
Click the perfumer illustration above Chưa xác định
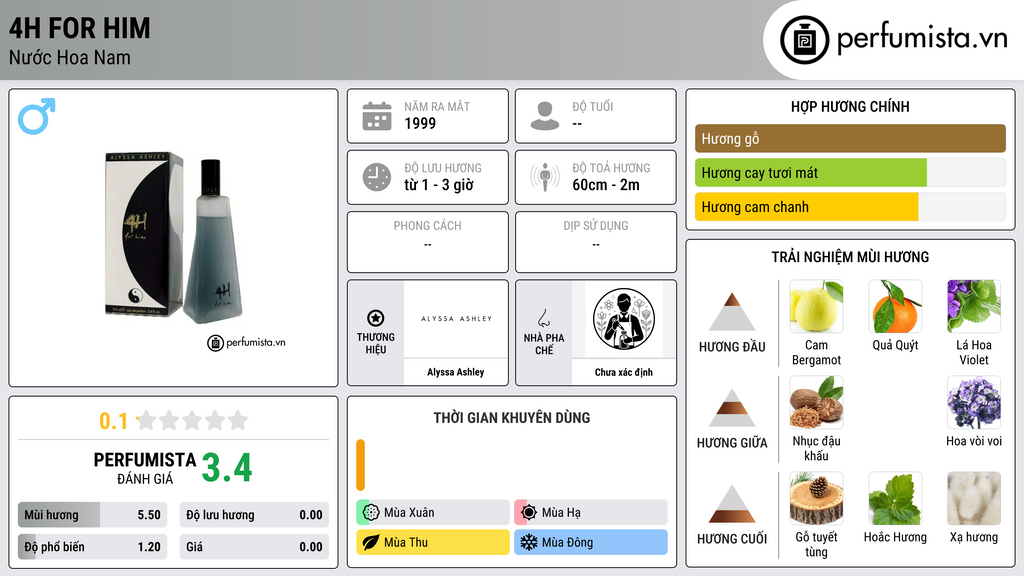(x=624, y=319)
